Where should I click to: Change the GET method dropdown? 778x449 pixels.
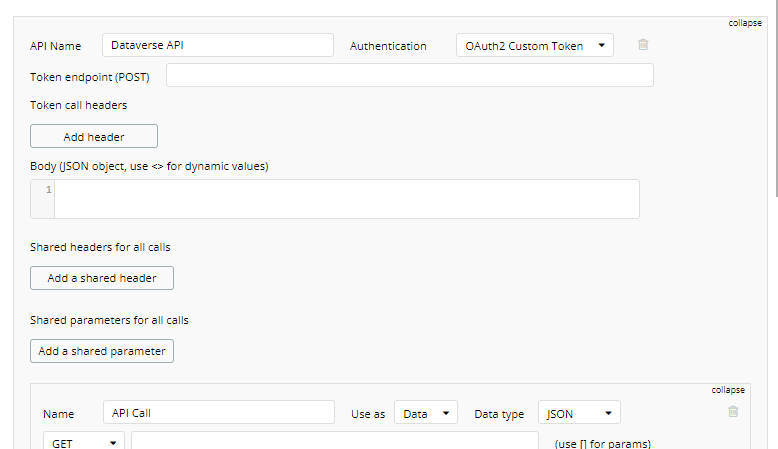click(83, 442)
